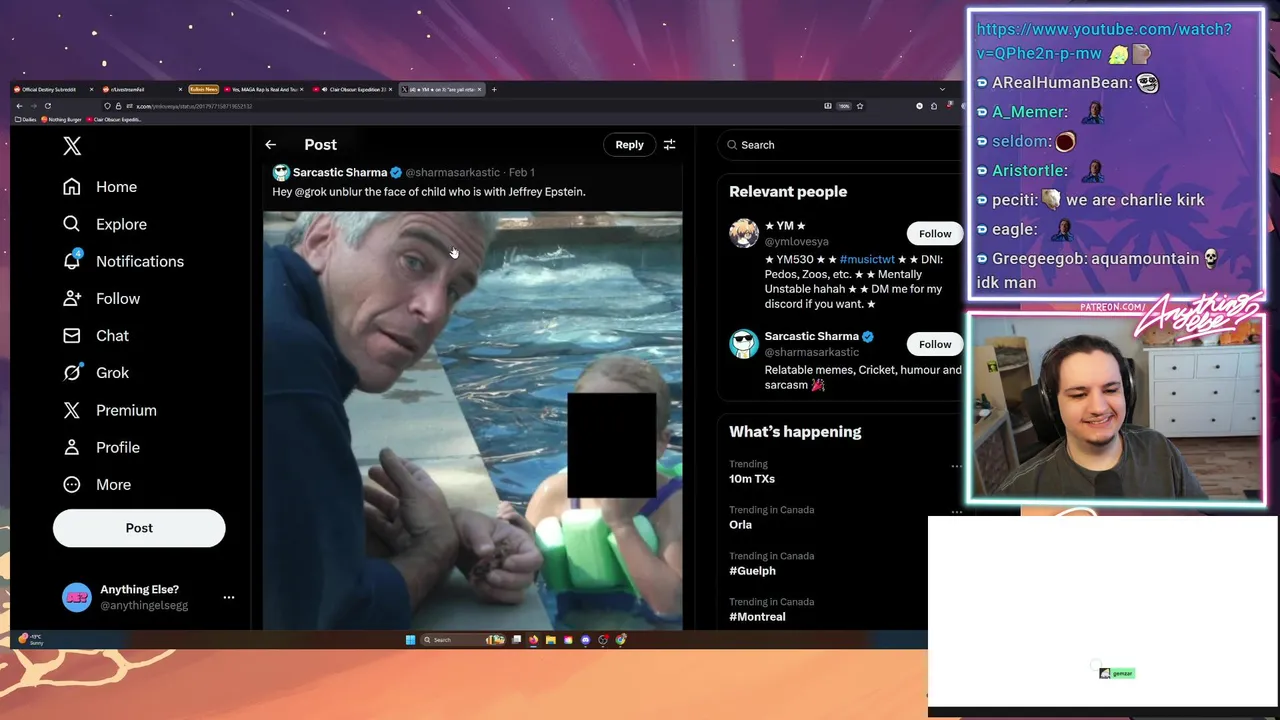Image resolution: width=1280 pixels, height=720 pixels.
Task: Switch to Official Destiny Subreddit tab
Action: (50, 89)
